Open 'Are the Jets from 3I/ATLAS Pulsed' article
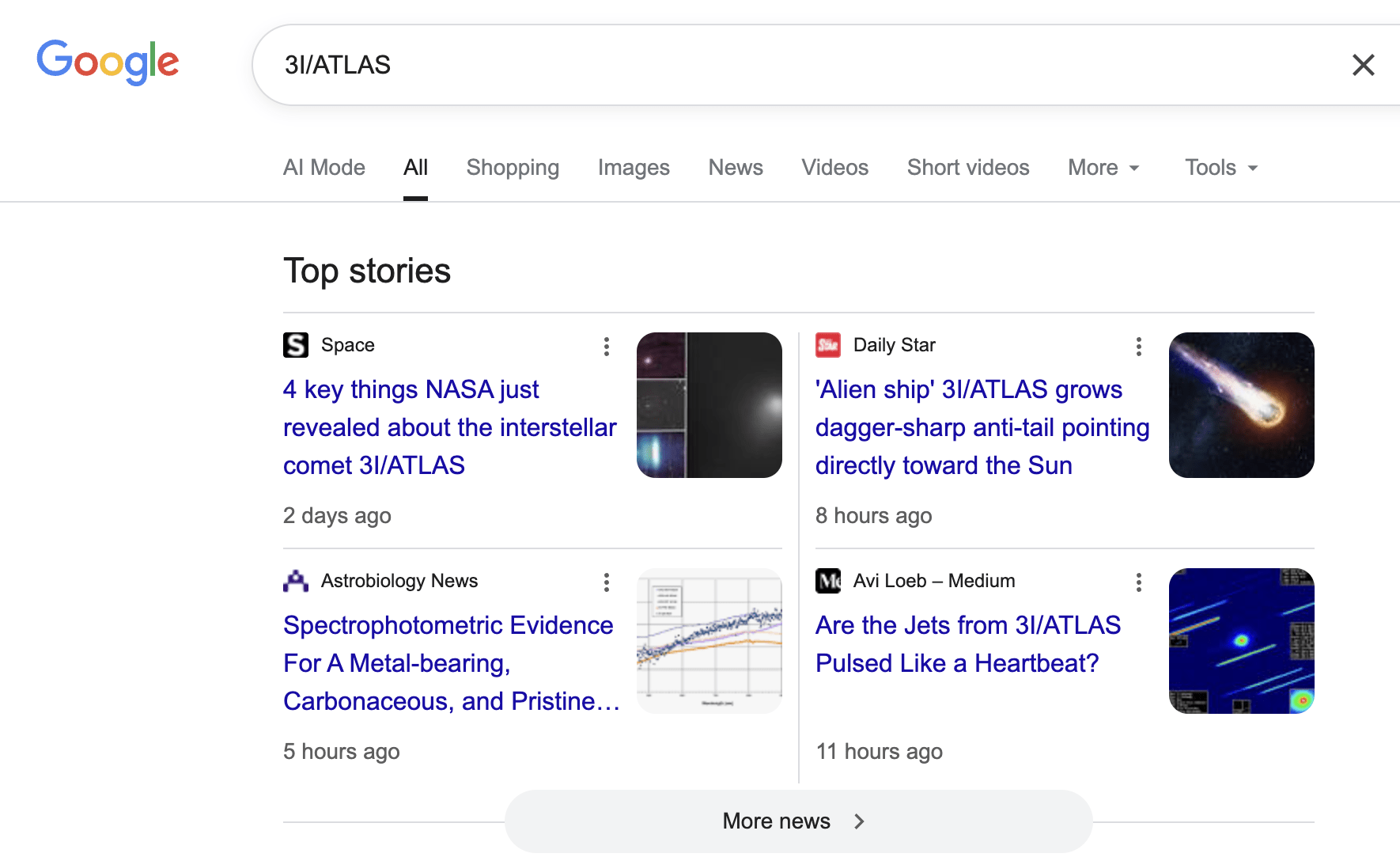 968,644
